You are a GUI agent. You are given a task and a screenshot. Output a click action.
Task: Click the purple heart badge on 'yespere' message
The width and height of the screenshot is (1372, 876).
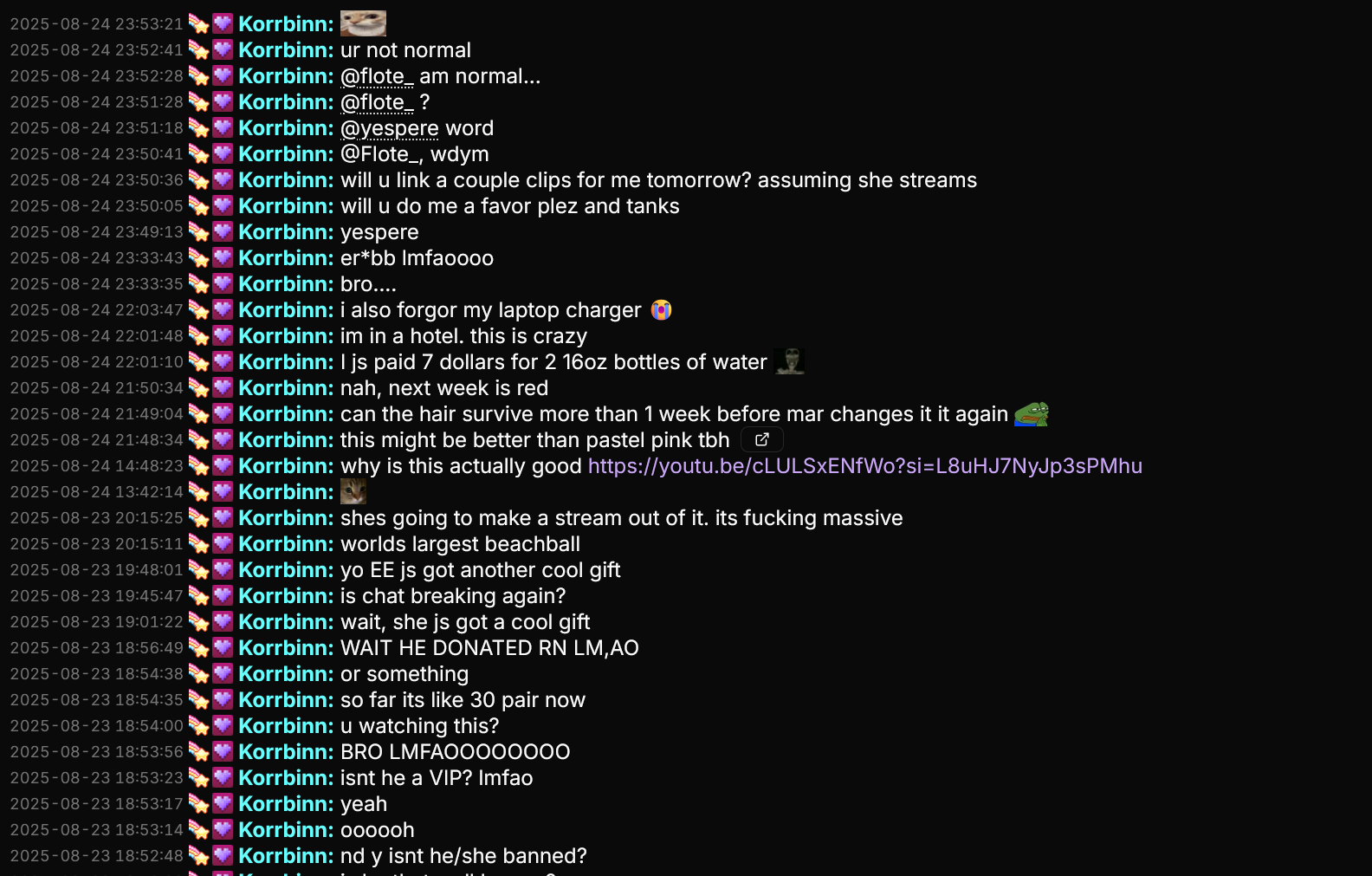pos(223,231)
